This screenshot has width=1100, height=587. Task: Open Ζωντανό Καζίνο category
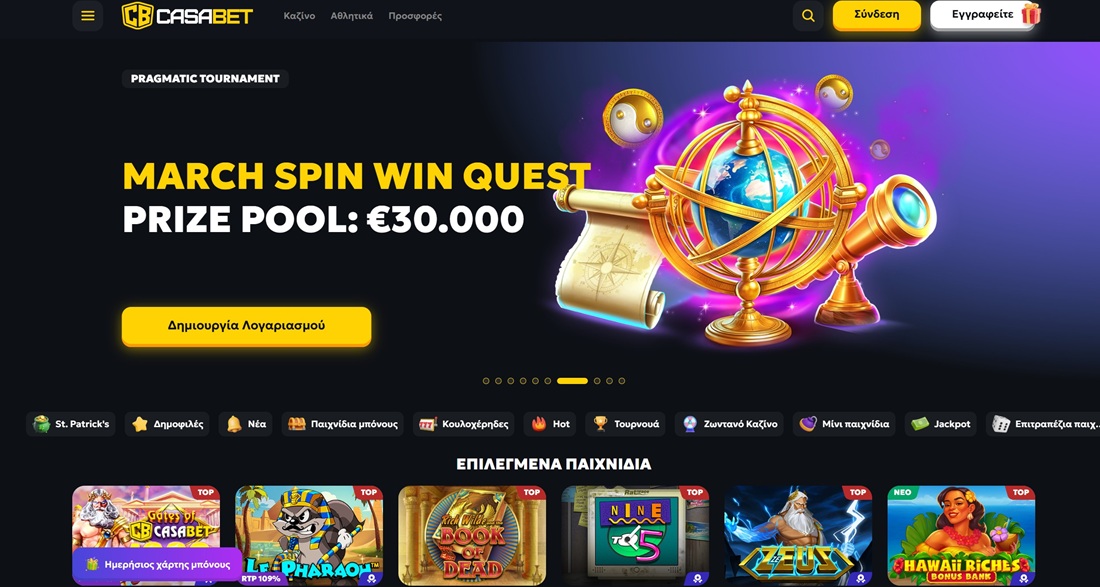point(730,424)
